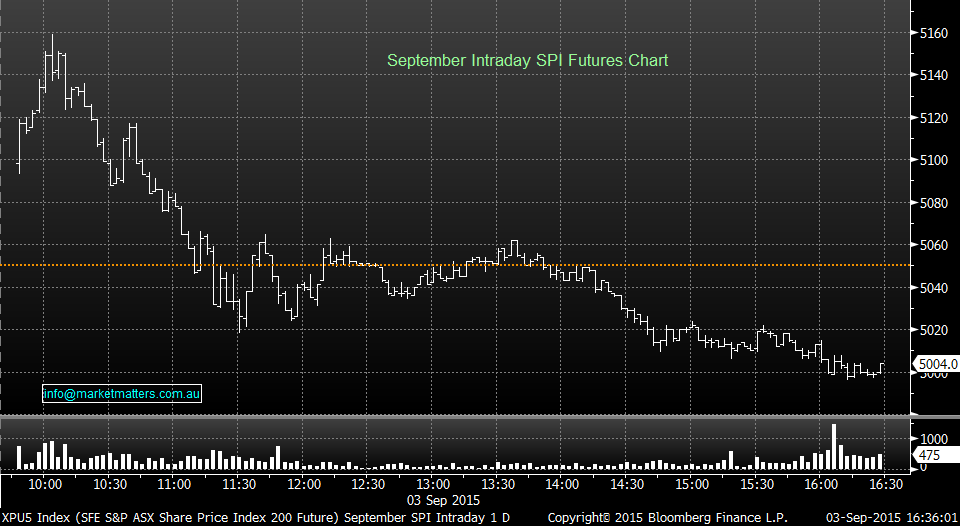Click the 5020 price axis label
Viewport: 960px width, 526px height.
[934, 331]
